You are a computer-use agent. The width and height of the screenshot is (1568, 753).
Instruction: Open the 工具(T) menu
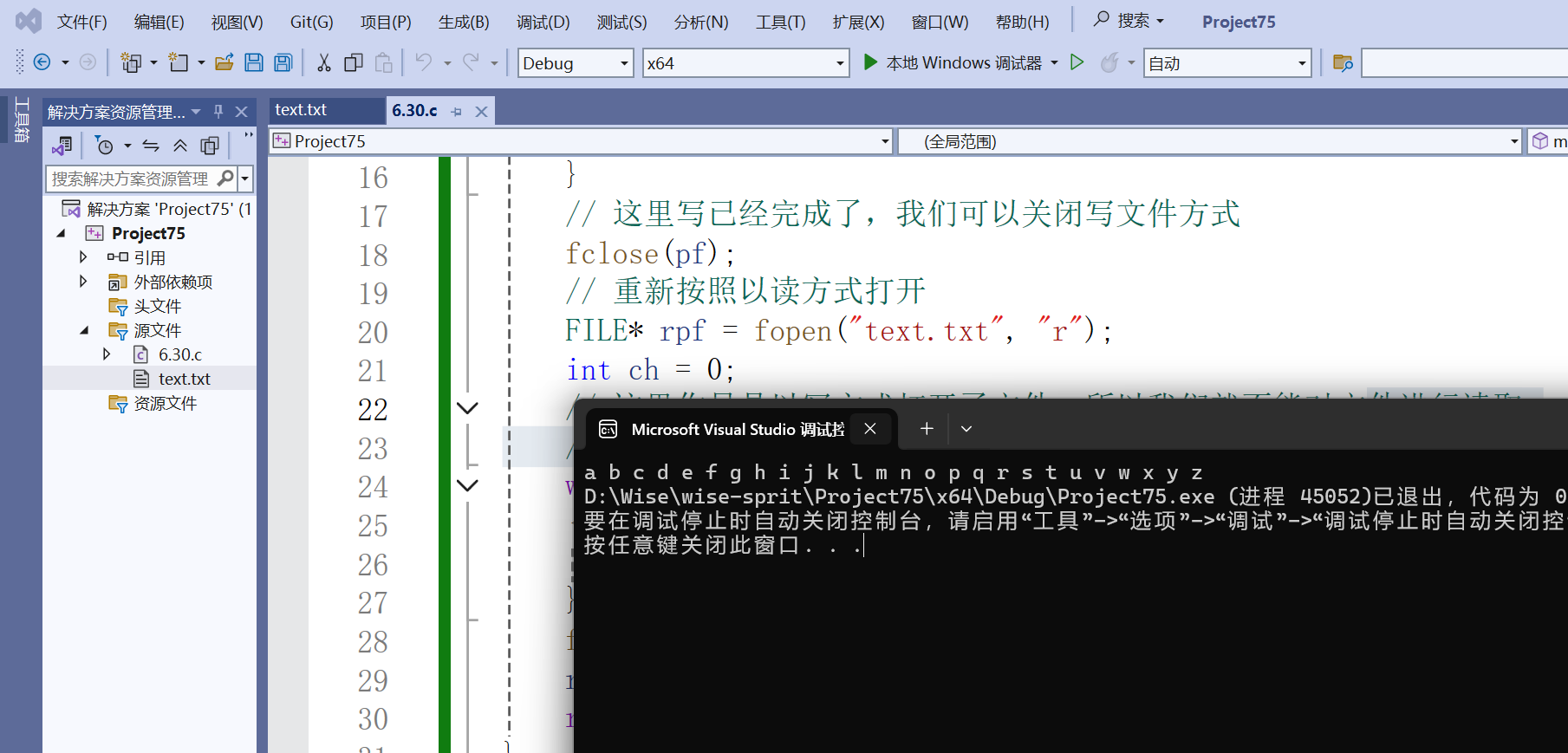(780, 22)
